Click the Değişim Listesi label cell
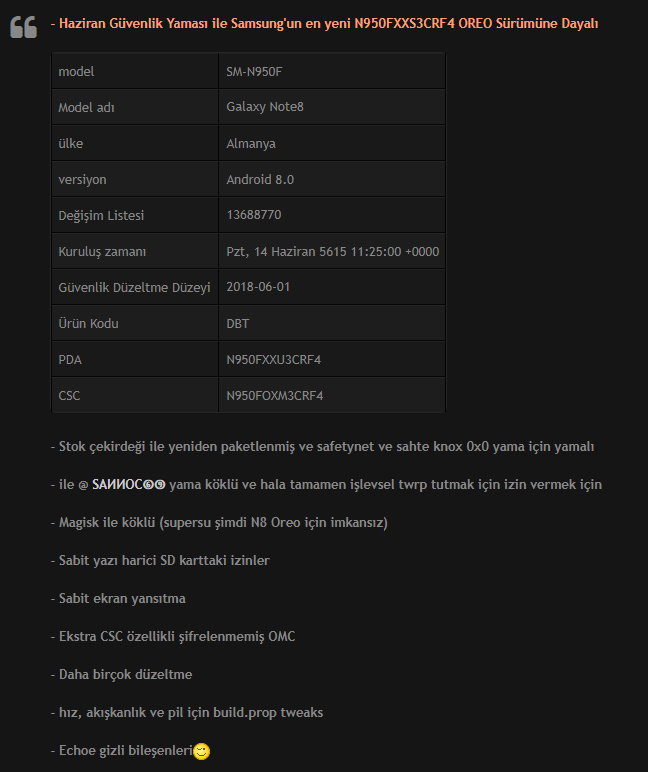 tap(135, 215)
